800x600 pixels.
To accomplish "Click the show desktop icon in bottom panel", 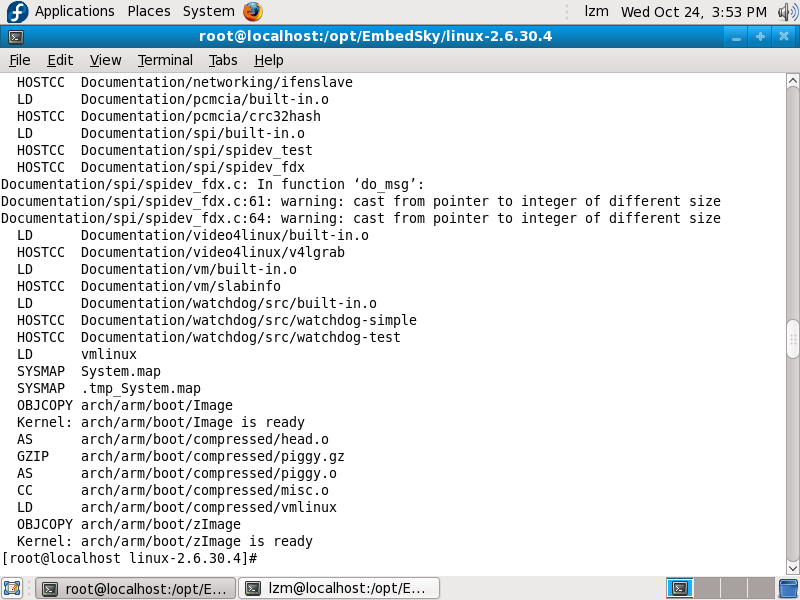I will [12, 588].
